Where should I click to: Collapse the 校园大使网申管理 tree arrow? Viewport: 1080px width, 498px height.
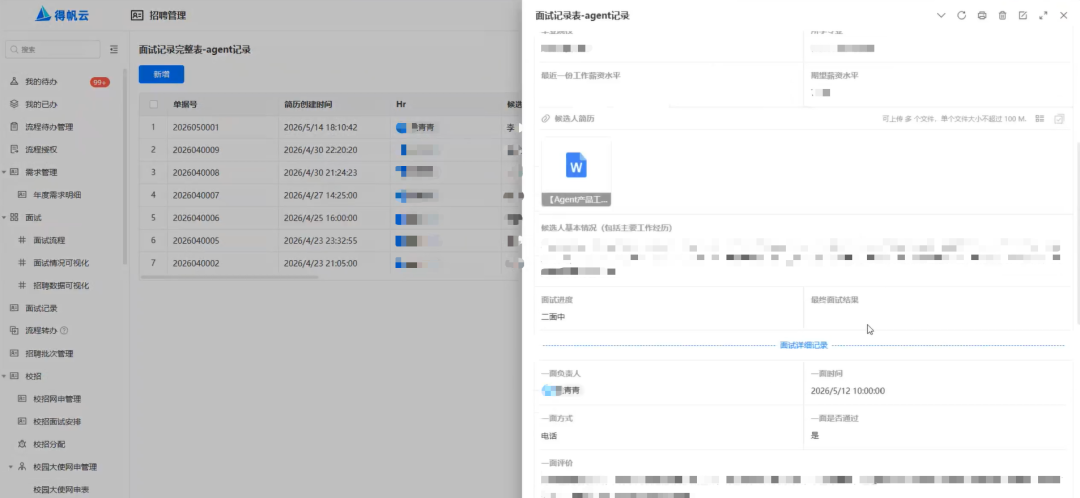[x=11, y=467]
